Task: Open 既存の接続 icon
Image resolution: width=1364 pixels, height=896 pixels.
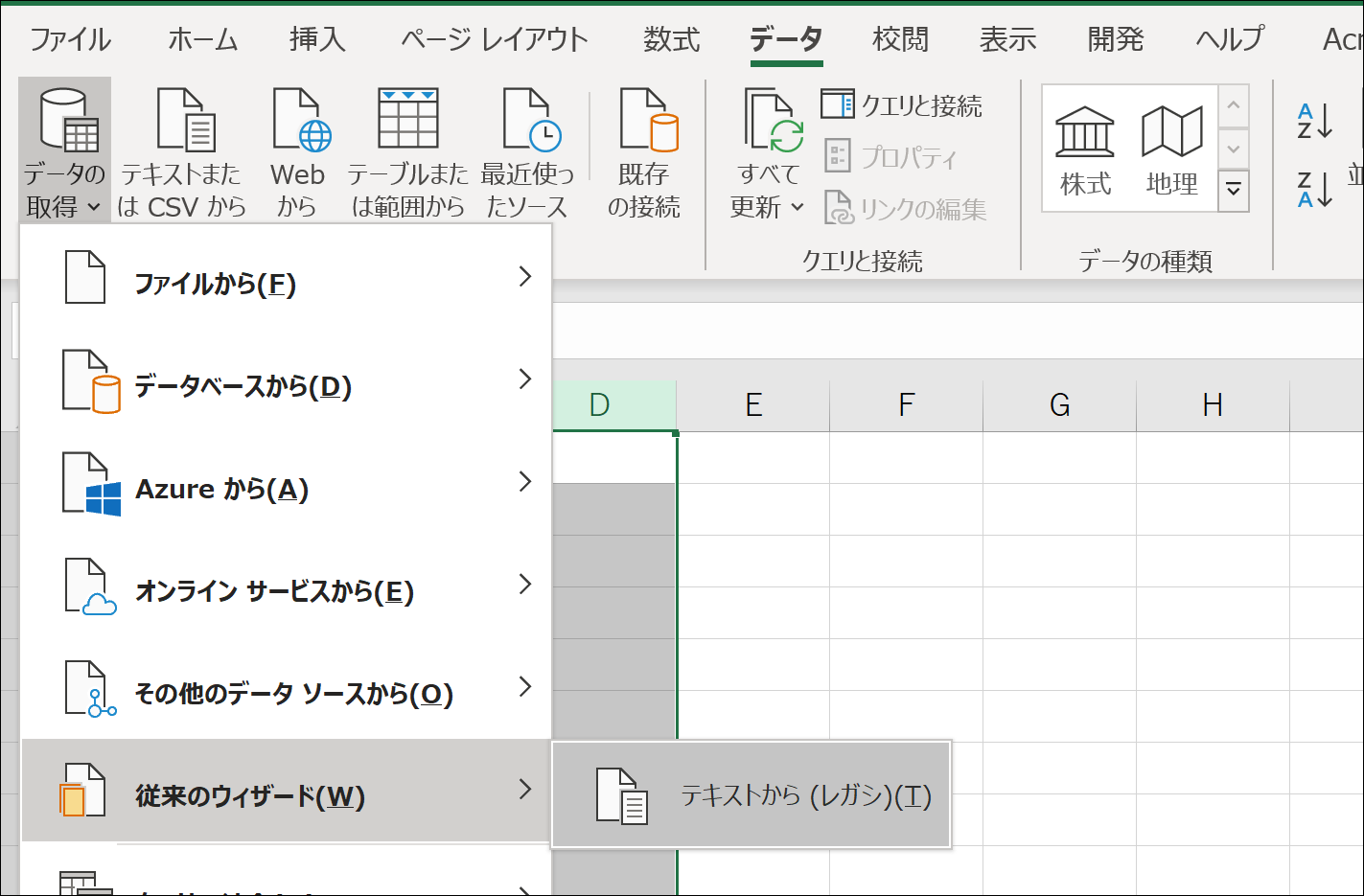Action: coord(649,120)
